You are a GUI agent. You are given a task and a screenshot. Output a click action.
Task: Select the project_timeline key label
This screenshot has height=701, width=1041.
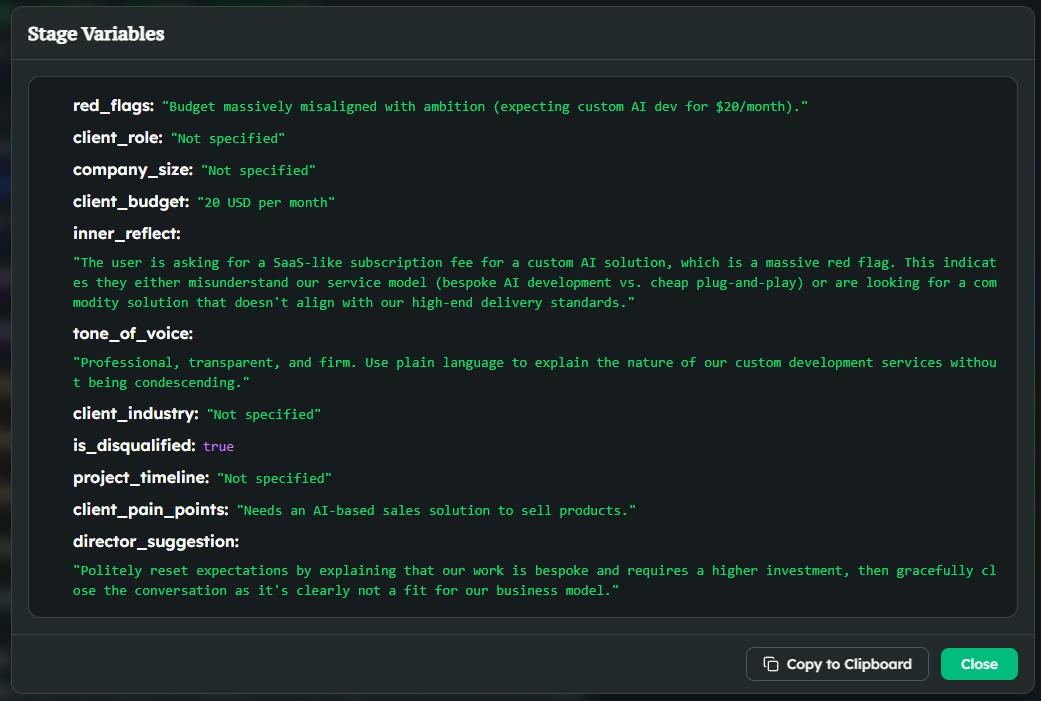(141, 478)
